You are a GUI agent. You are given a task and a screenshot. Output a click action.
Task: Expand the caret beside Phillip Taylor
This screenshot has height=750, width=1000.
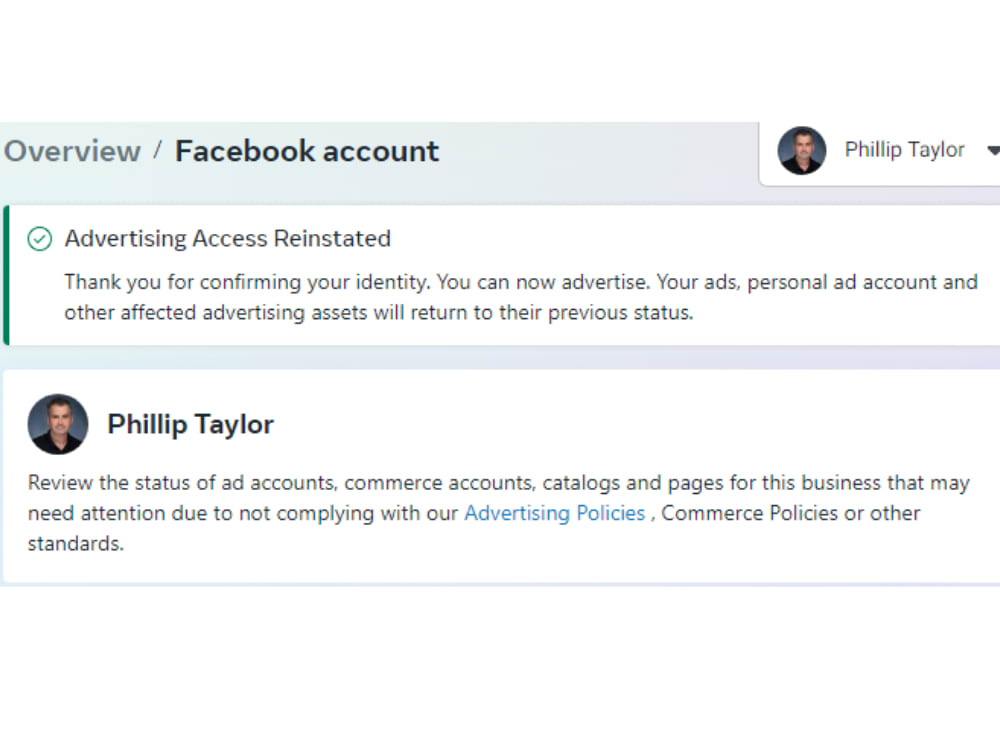point(993,151)
